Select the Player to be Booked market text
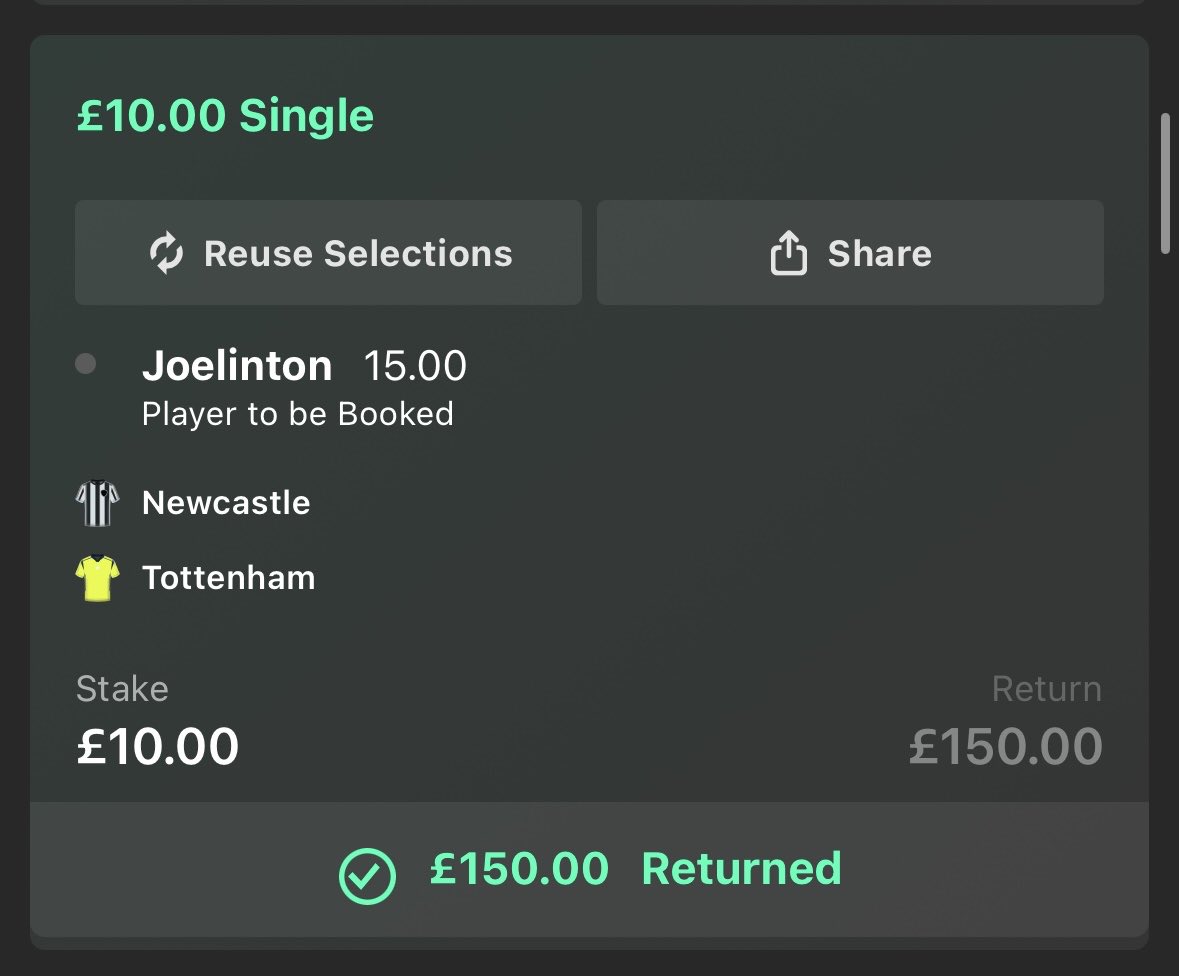Image resolution: width=1179 pixels, height=976 pixels. click(x=298, y=414)
